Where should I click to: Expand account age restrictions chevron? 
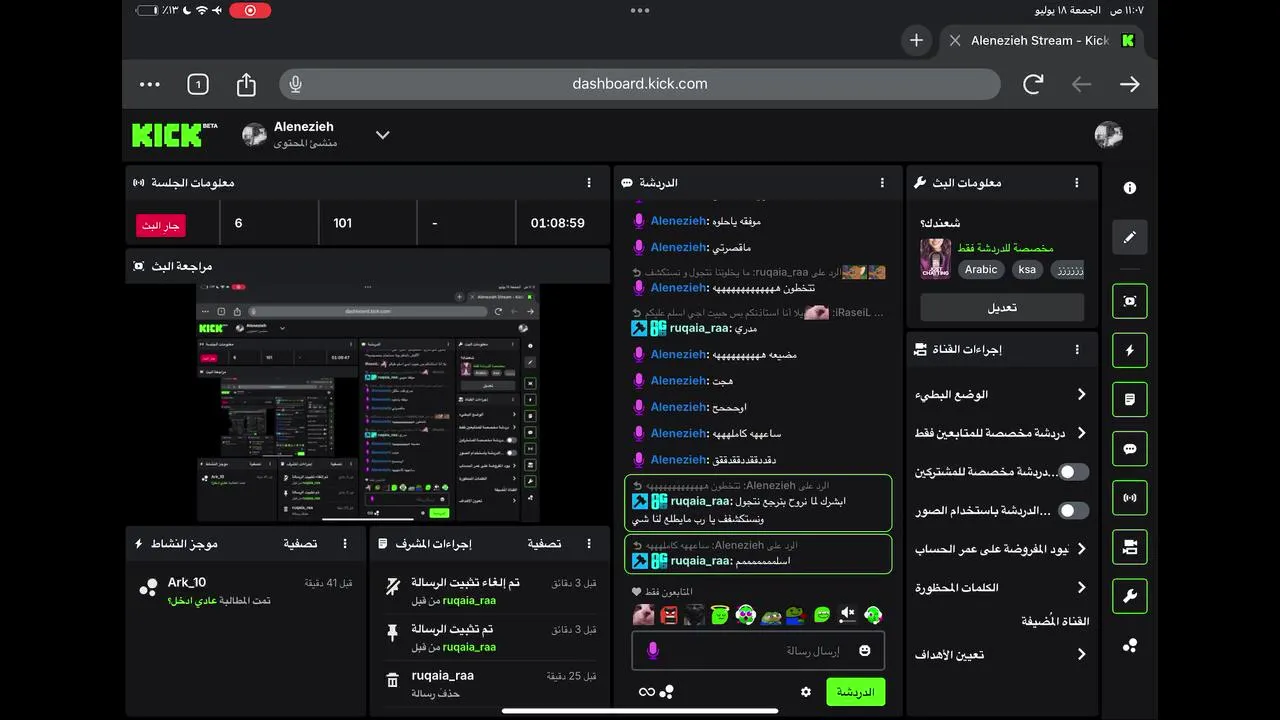coord(1081,549)
